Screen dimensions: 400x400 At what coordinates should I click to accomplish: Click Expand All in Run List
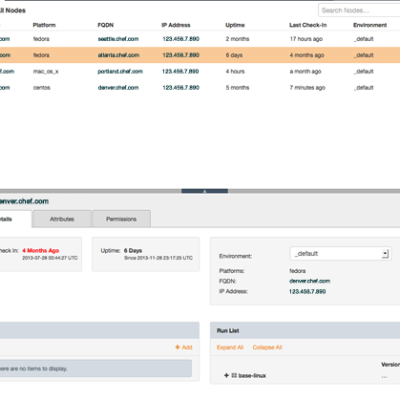pos(230,347)
